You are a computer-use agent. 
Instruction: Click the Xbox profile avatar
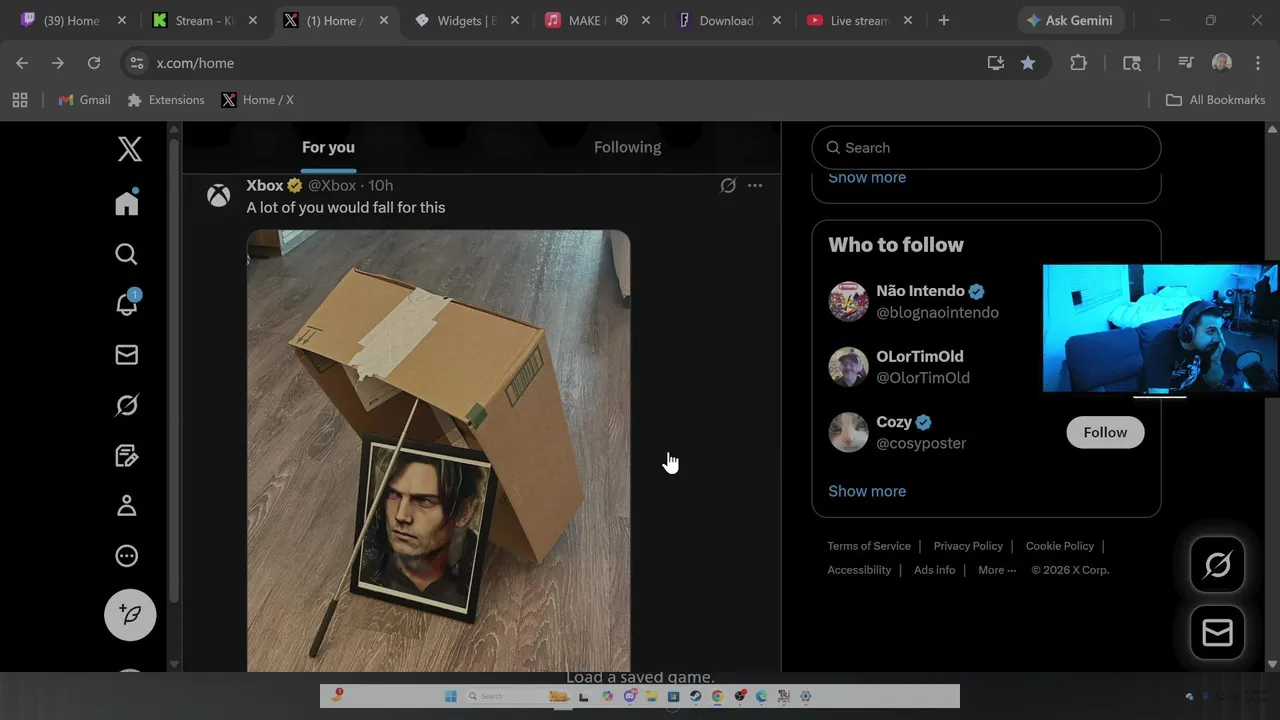218,195
